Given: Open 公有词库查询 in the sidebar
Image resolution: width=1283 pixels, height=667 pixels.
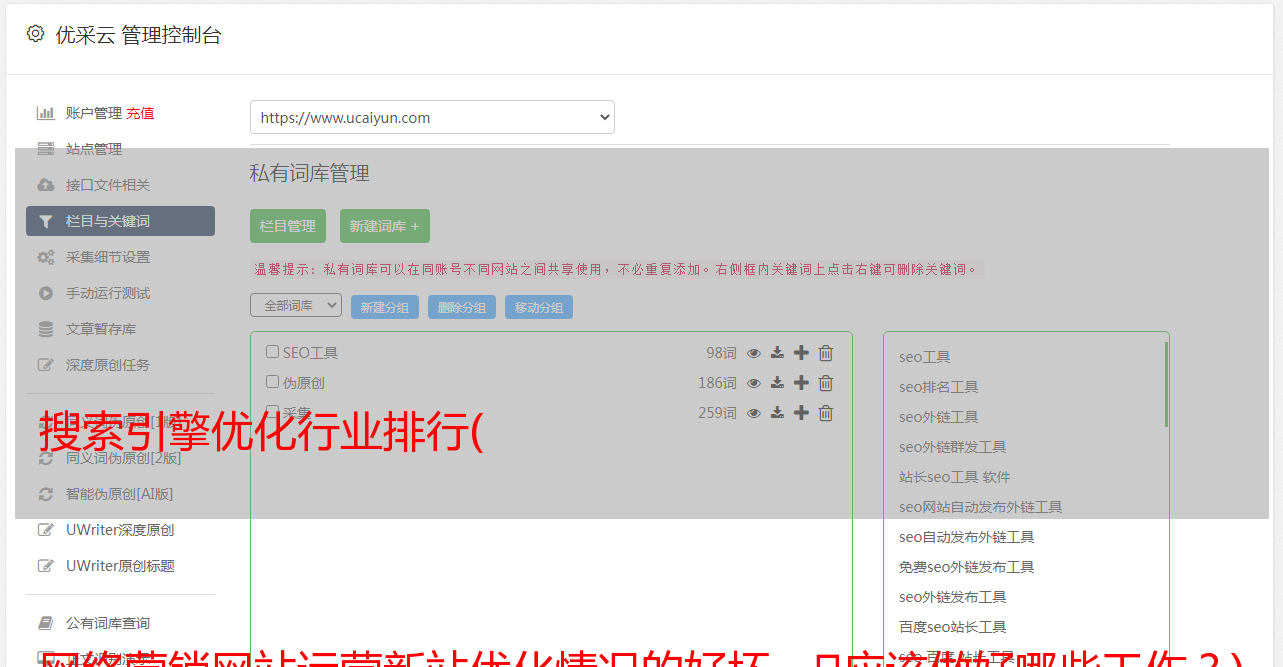Looking at the screenshot, I should tap(108, 623).
